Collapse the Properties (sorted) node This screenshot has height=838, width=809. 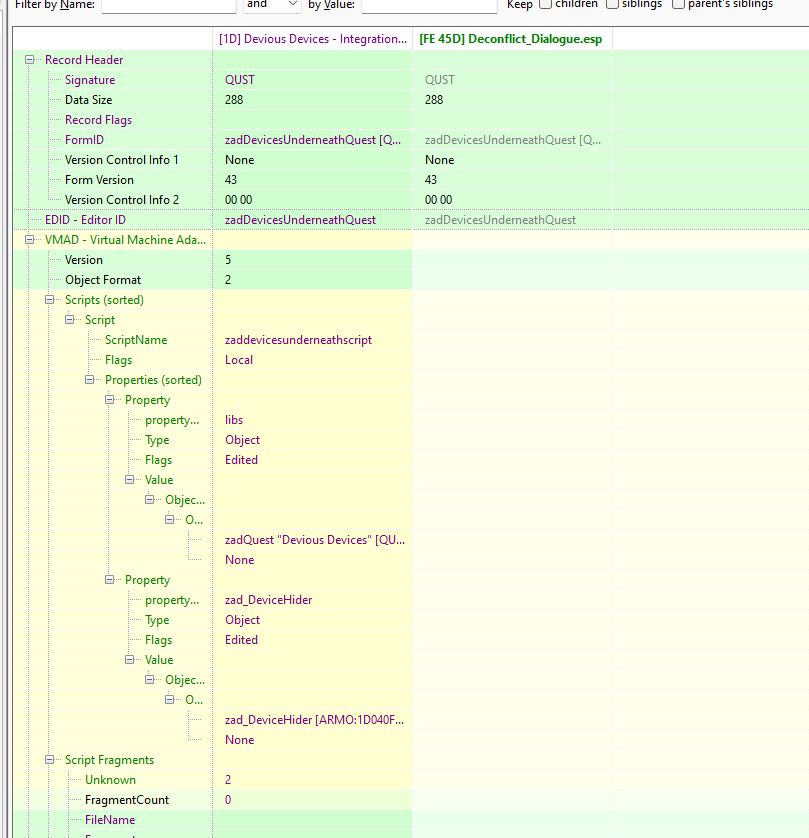(x=90, y=380)
